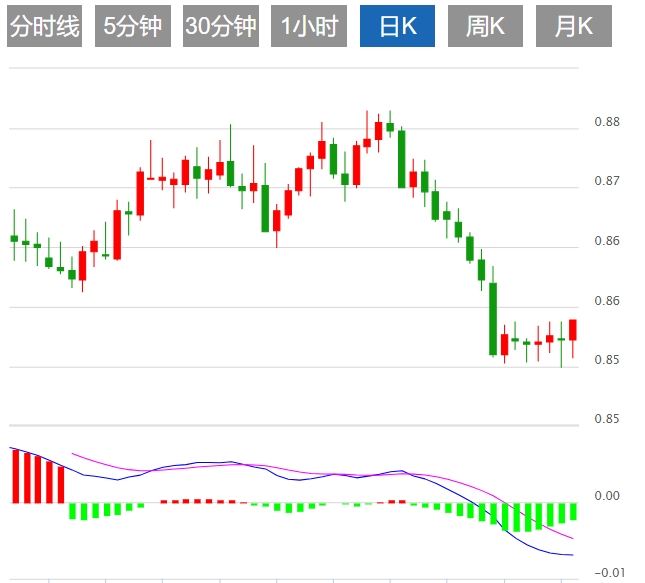Click the 0.00 MACD axis label
645x583 pixels.
tap(607, 495)
